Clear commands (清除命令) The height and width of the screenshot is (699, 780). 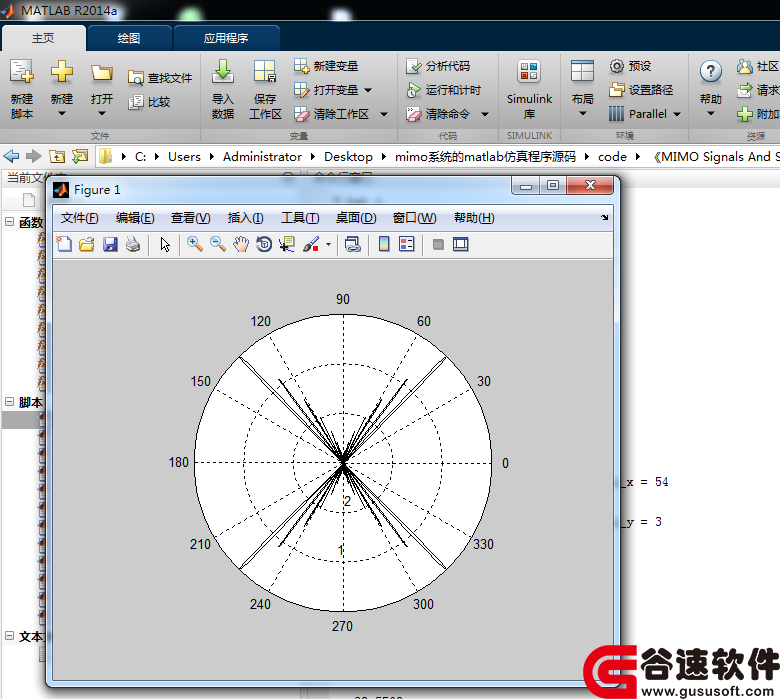pyautogui.click(x=438, y=114)
